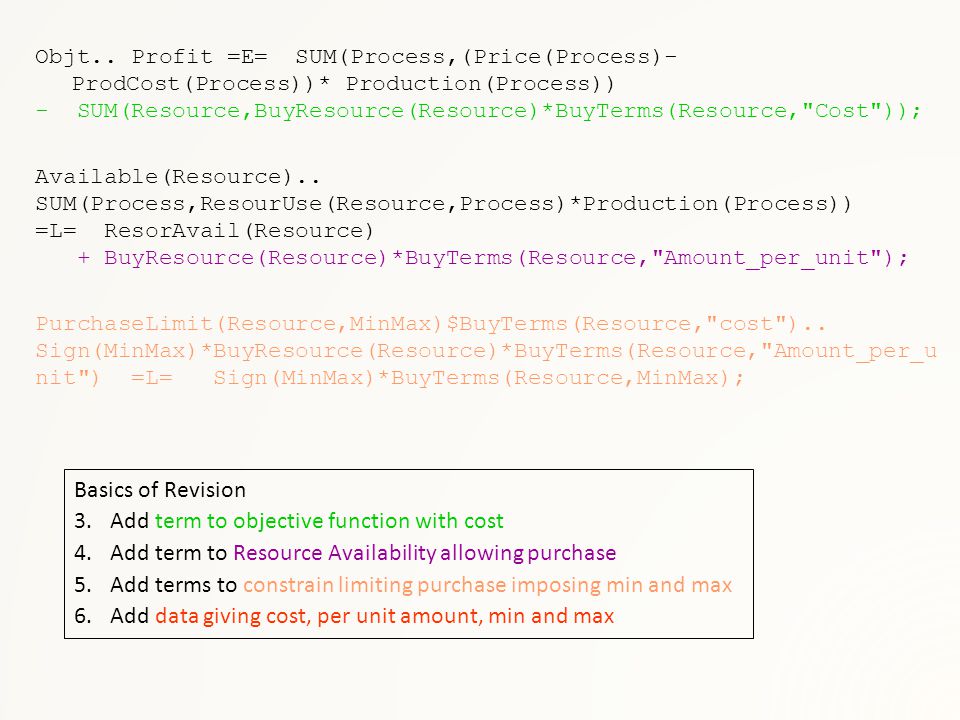Click the purple '+ BuyResource(Resource)*BuyTerms' line
Viewport: 960px width, 720px height.
coord(492,258)
